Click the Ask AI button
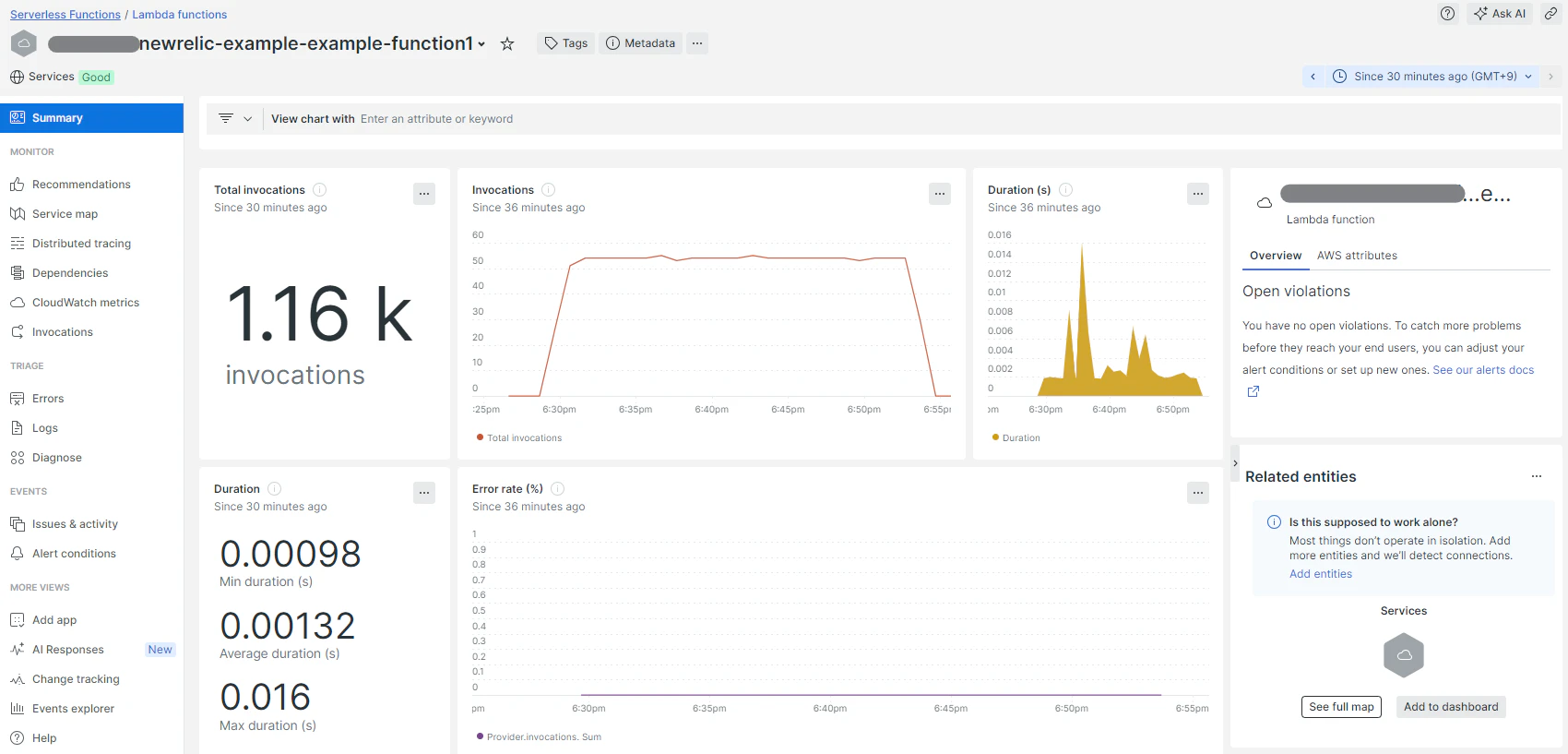Image resolution: width=1568 pixels, height=754 pixels. (1500, 14)
